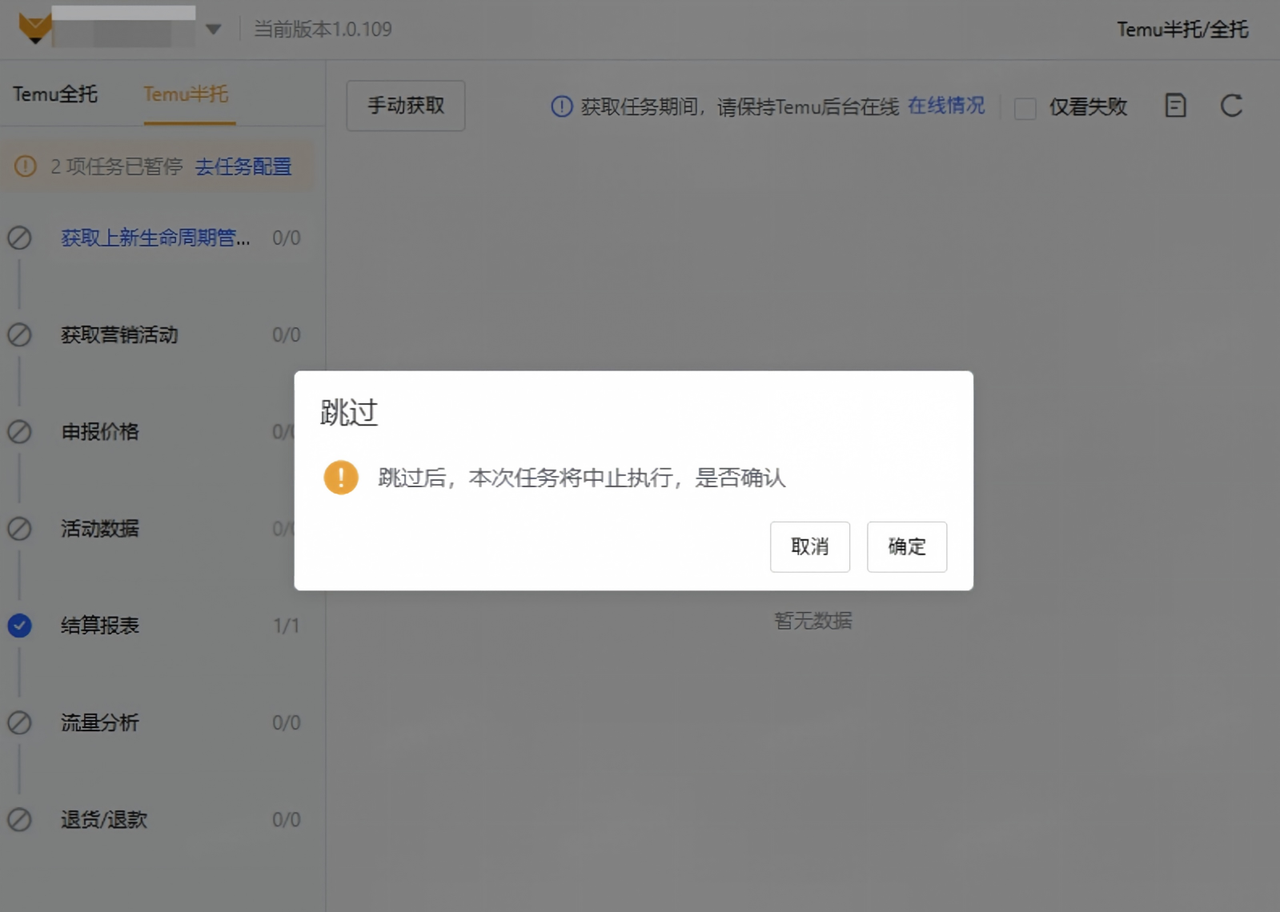
Task: Click the 0/0 count beside 流量分析
Action: pos(287,723)
